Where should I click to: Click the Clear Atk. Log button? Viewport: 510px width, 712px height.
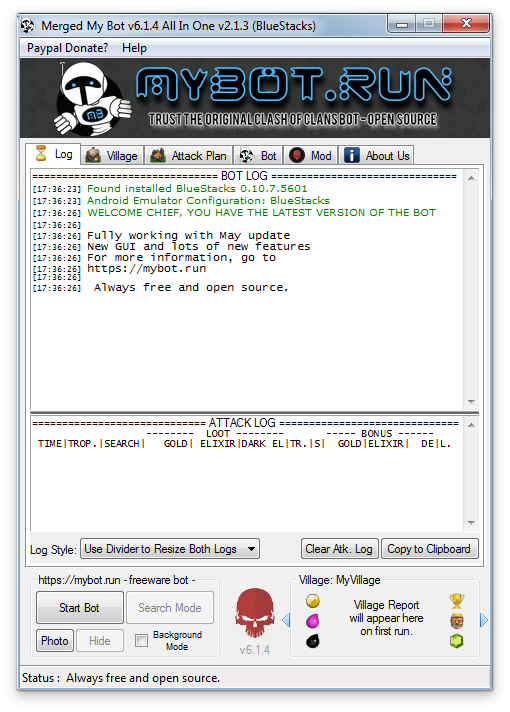click(339, 549)
